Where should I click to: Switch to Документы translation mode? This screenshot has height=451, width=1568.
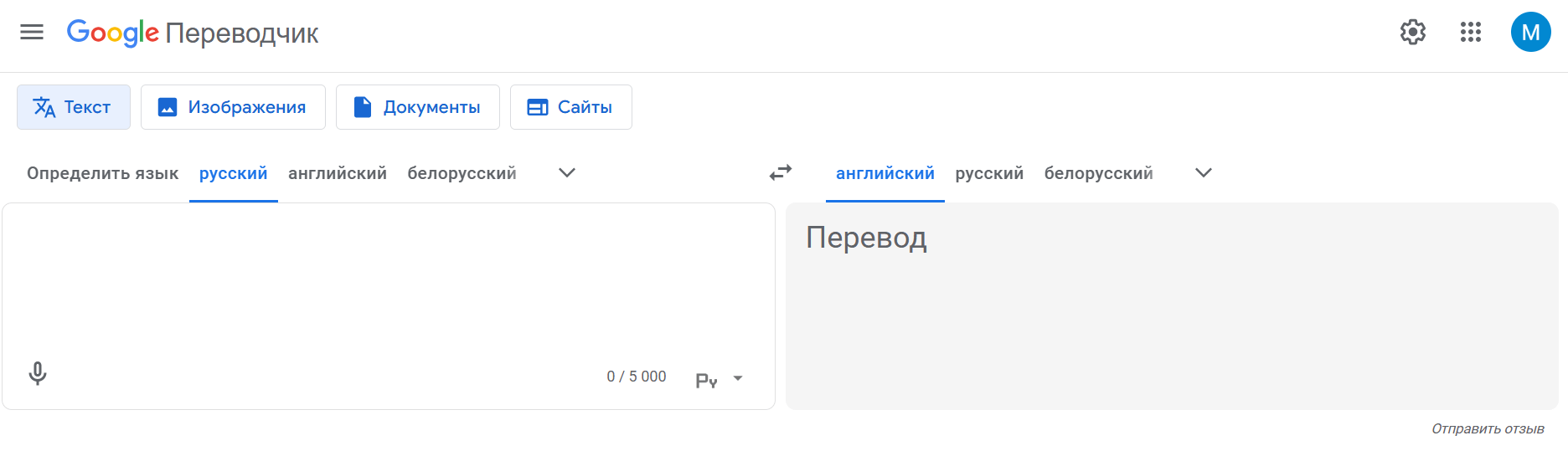417,107
